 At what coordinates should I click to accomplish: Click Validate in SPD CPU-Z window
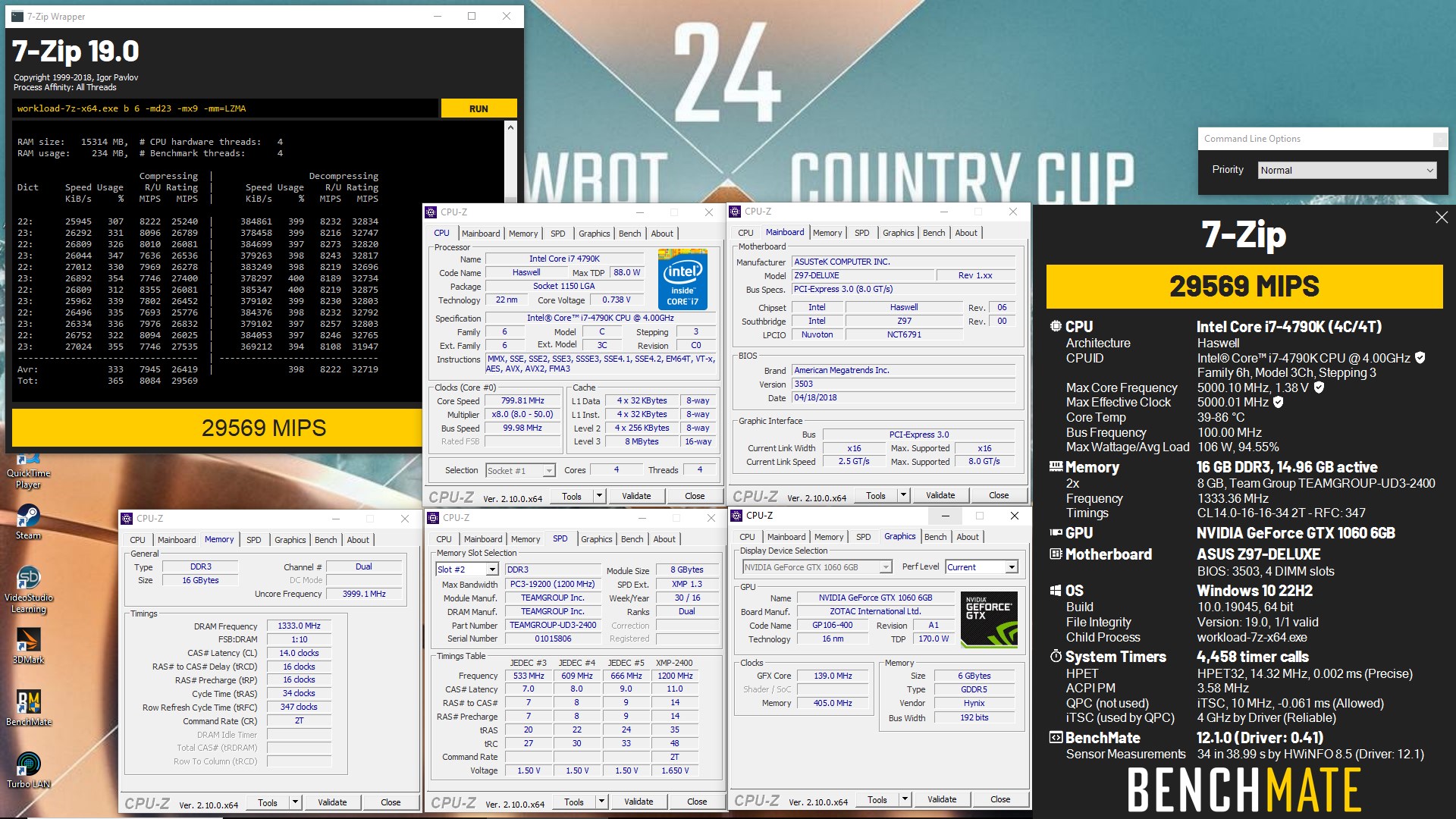pos(639,802)
